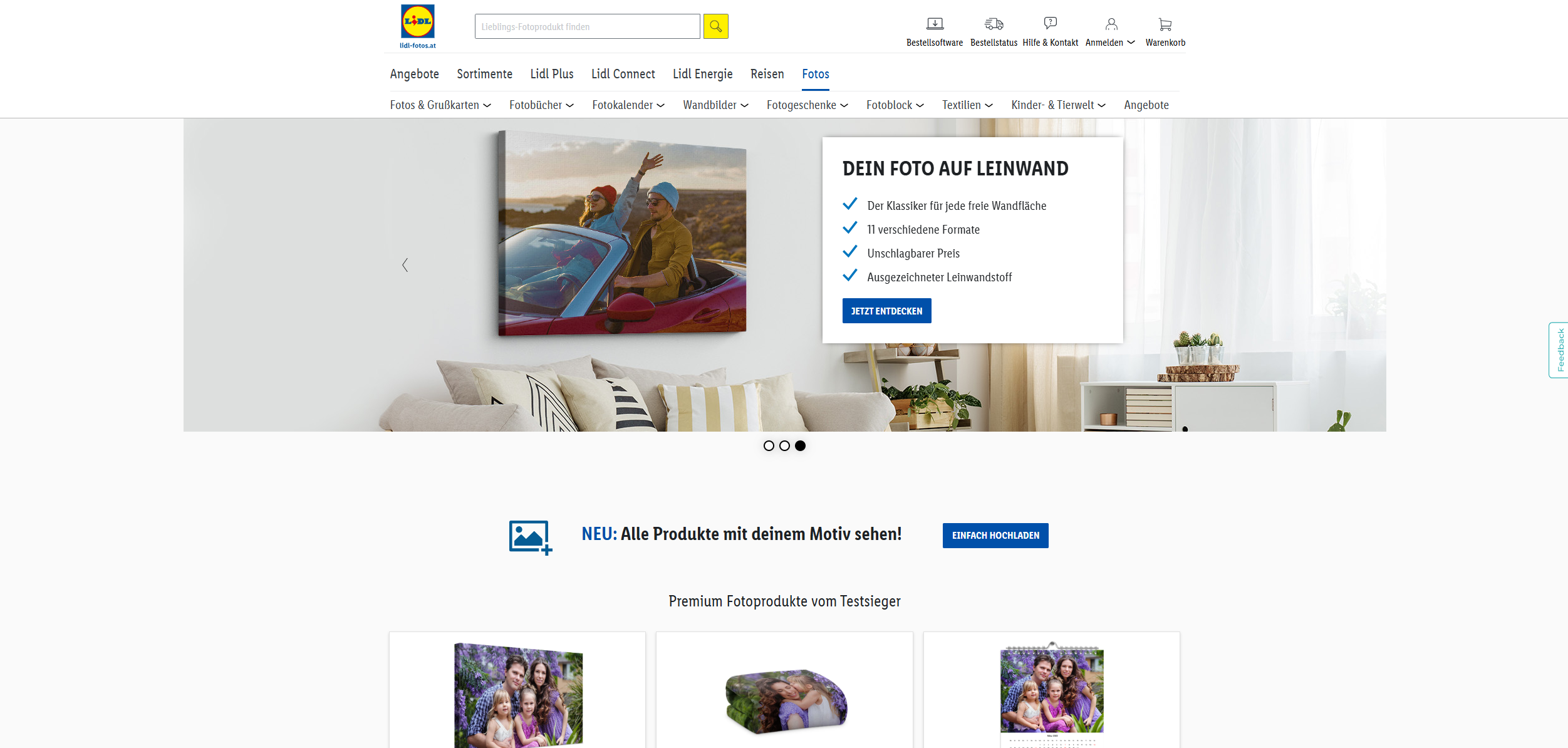Viewport: 1568px width, 748px height.
Task: Select the second carousel dot indicator
Action: click(x=784, y=446)
